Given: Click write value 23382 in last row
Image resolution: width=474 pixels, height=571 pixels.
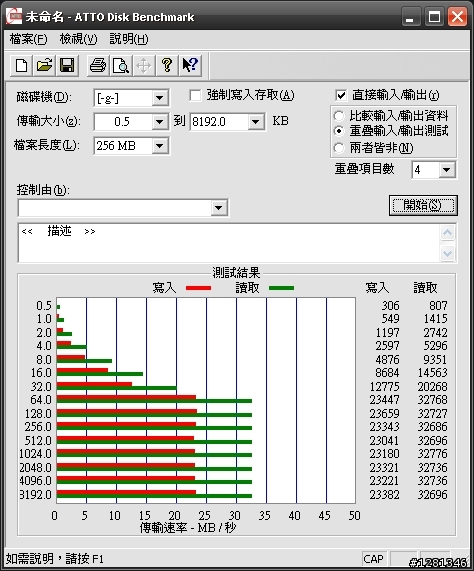Looking at the screenshot, I should pos(384,495).
